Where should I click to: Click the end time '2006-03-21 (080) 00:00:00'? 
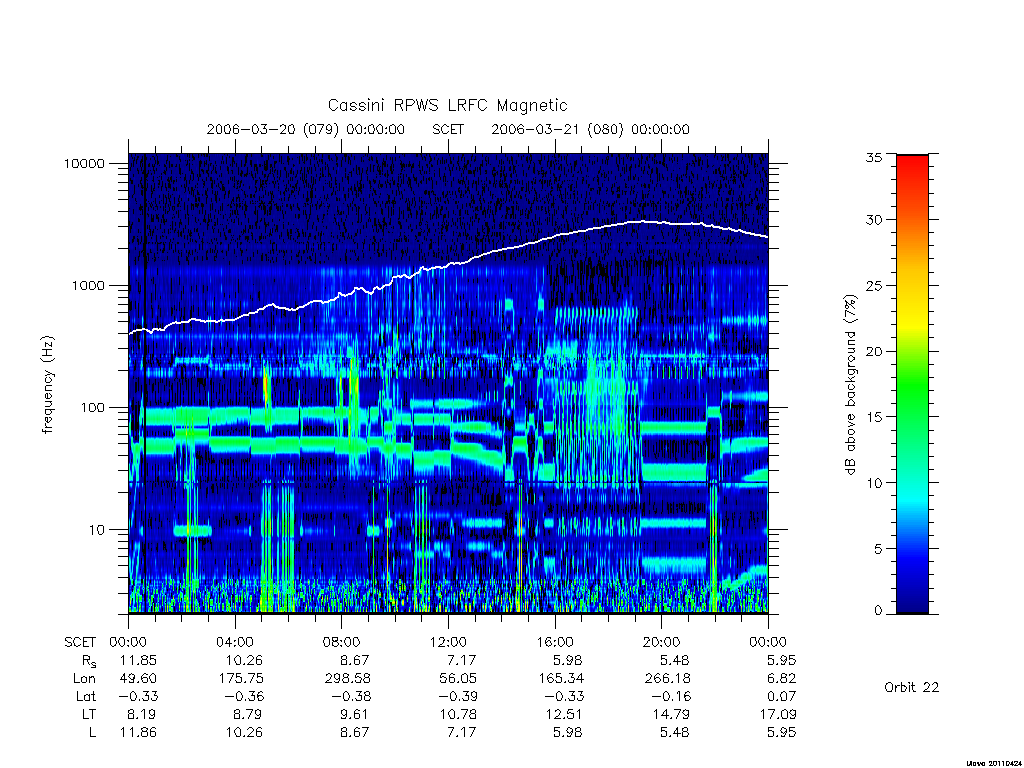590,129
